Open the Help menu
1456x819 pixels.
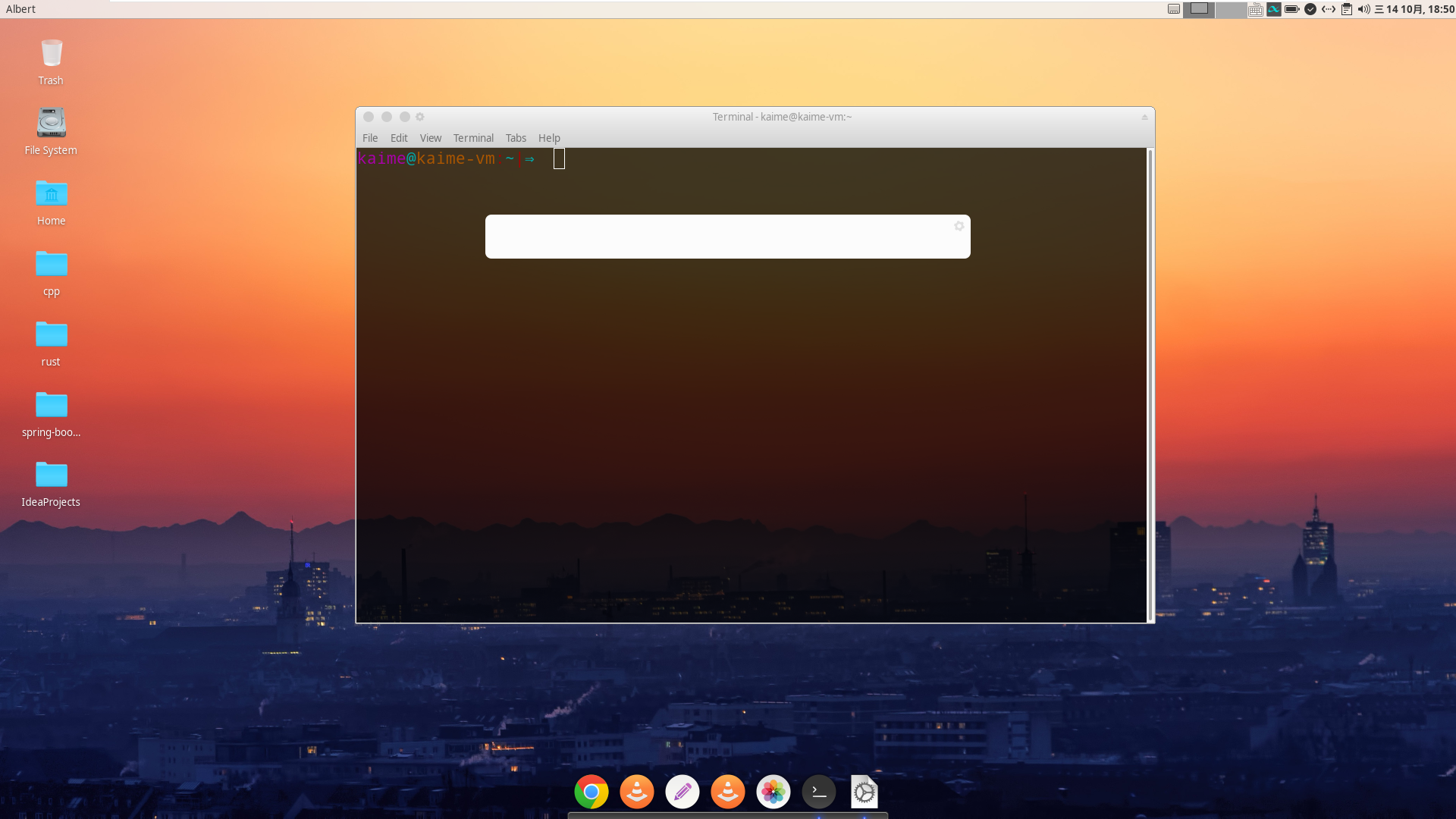pyautogui.click(x=549, y=138)
